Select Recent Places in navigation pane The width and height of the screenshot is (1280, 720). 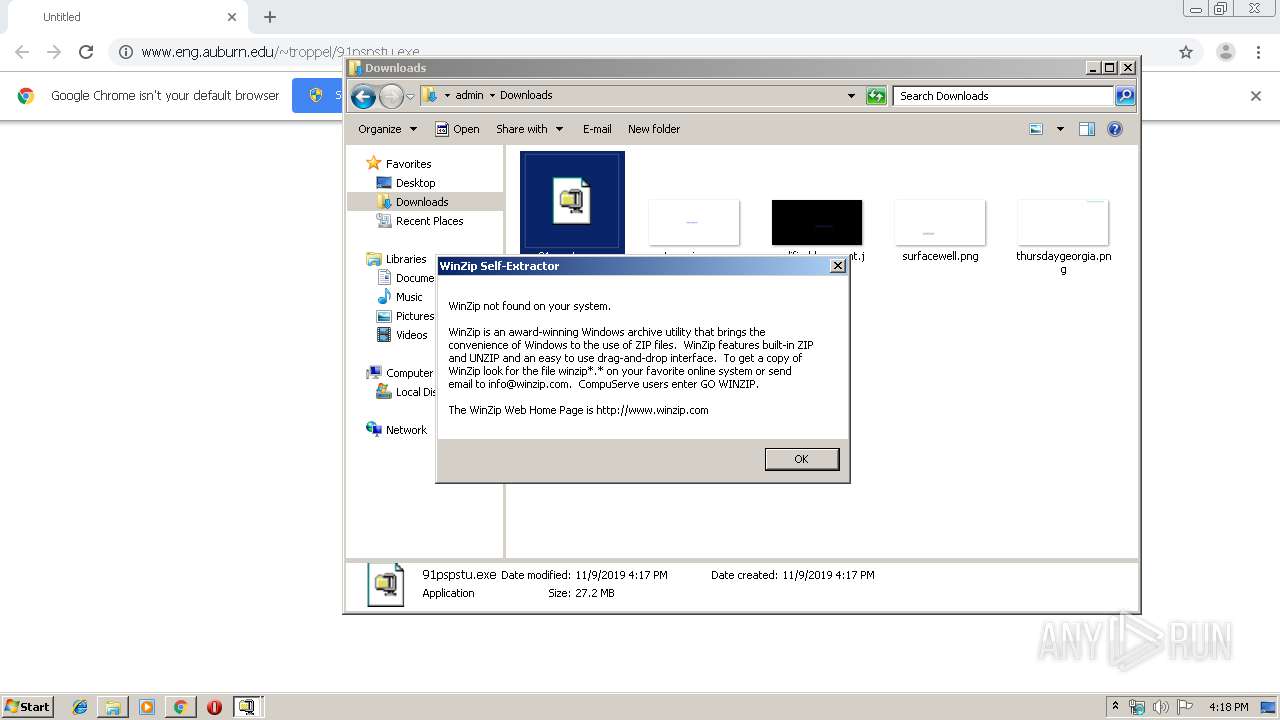coord(420,221)
